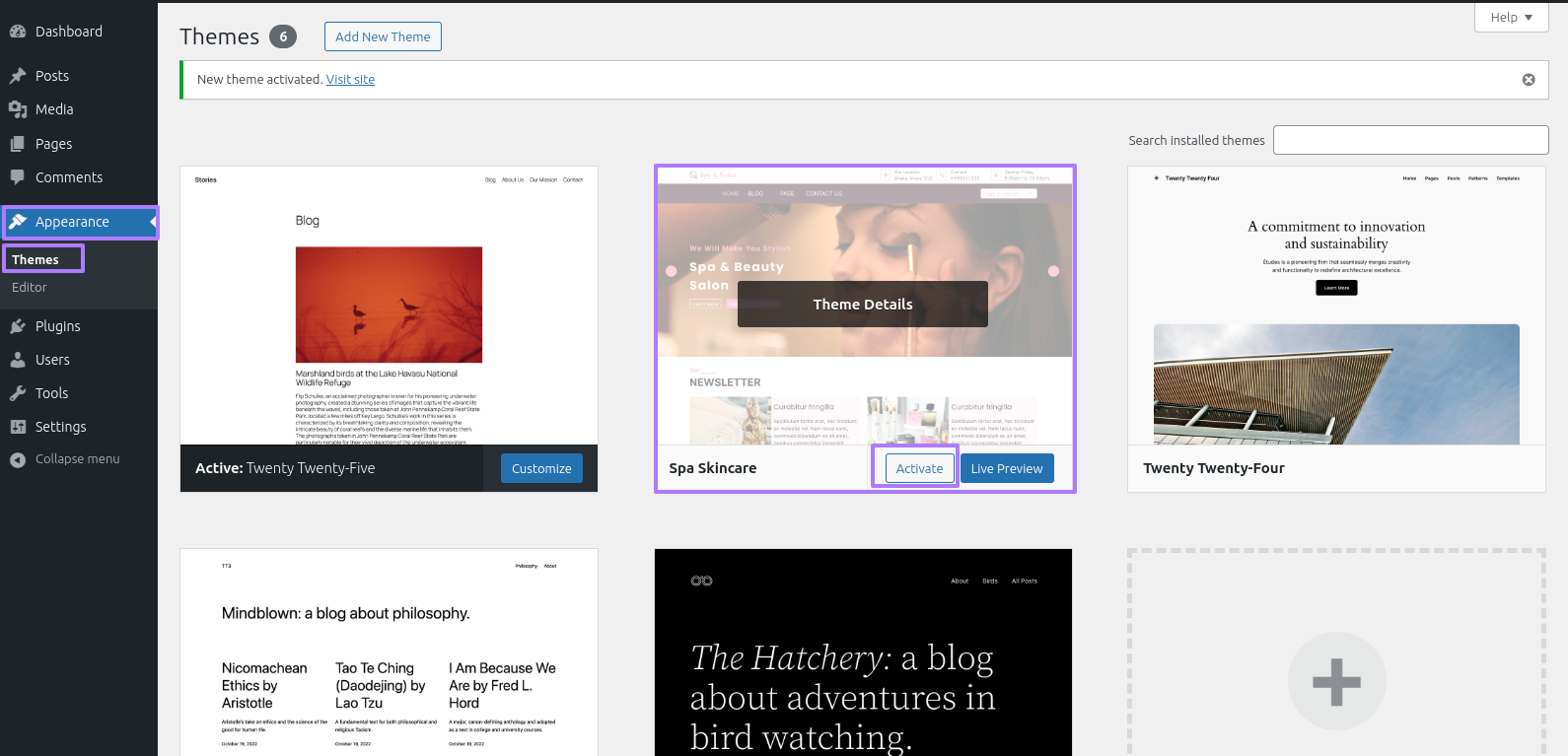
Task: Open Dashboard menu item
Action: click(69, 32)
